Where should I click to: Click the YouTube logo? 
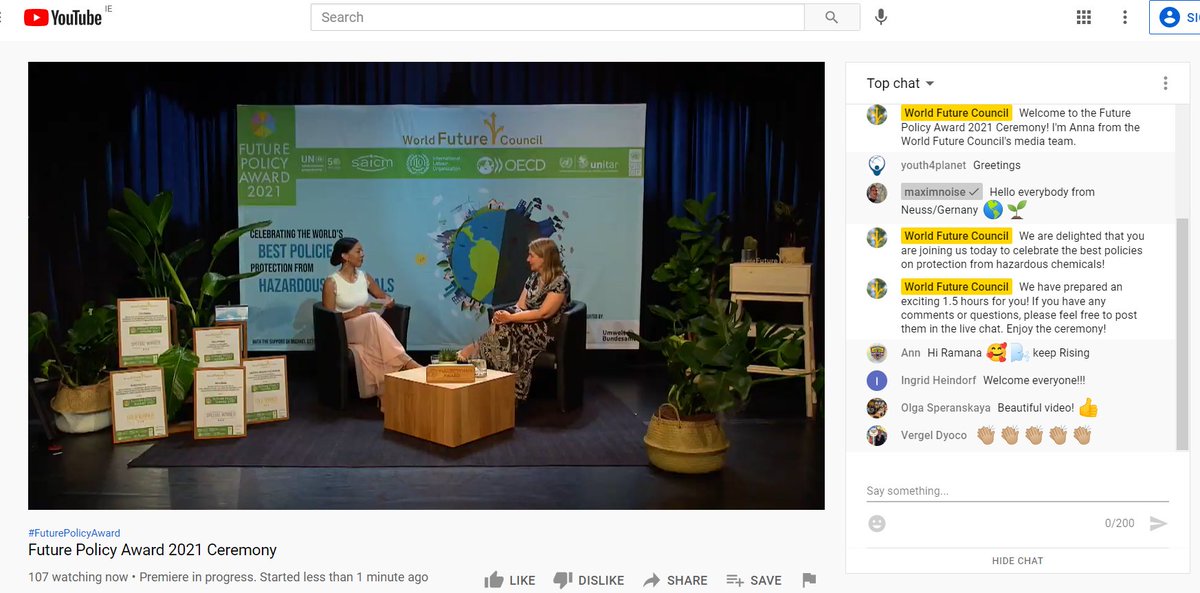click(62, 17)
